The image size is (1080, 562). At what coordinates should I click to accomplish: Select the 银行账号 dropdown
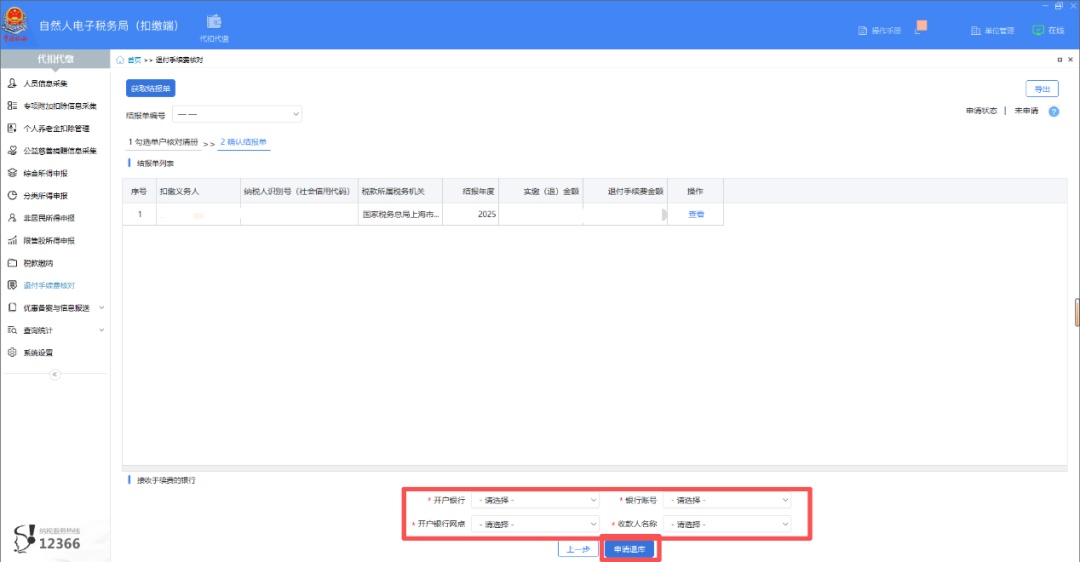(726, 500)
